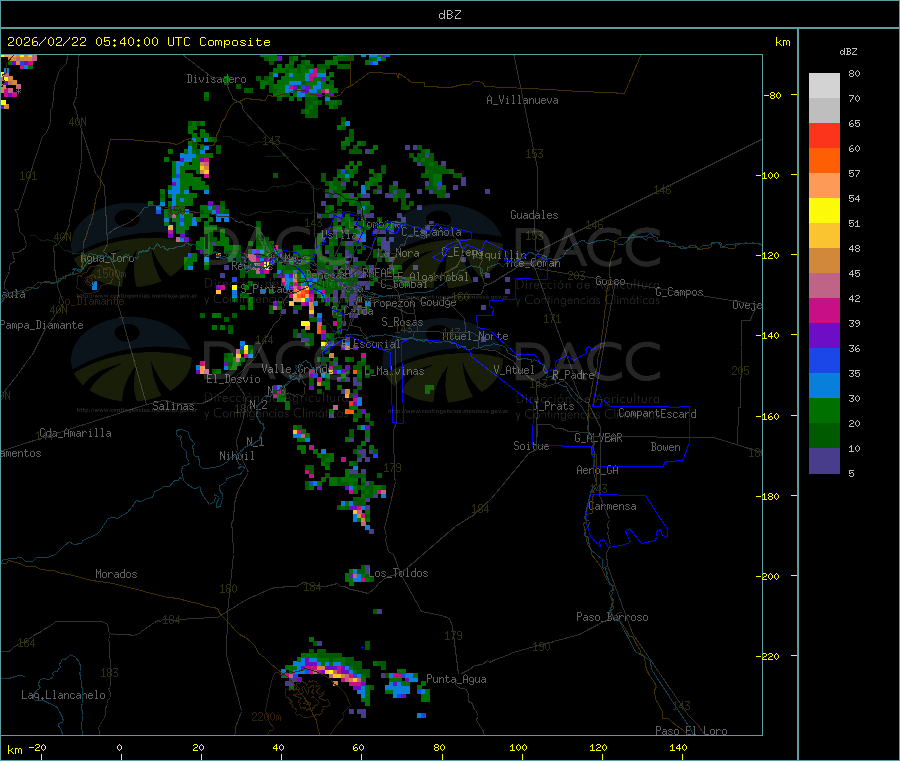Select the pink 42-45 dBZ legend swatch
Image resolution: width=900 pixels, height=761 pixels.
pos(824,286)
